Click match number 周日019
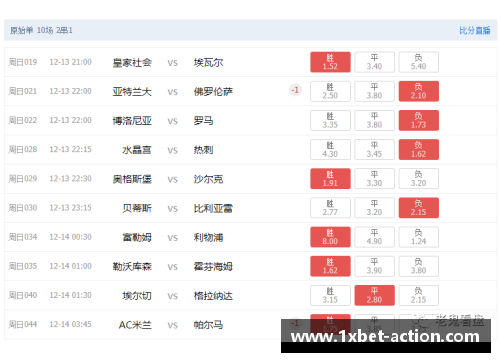This screenshot has width=500, height=362. (23, 62)
